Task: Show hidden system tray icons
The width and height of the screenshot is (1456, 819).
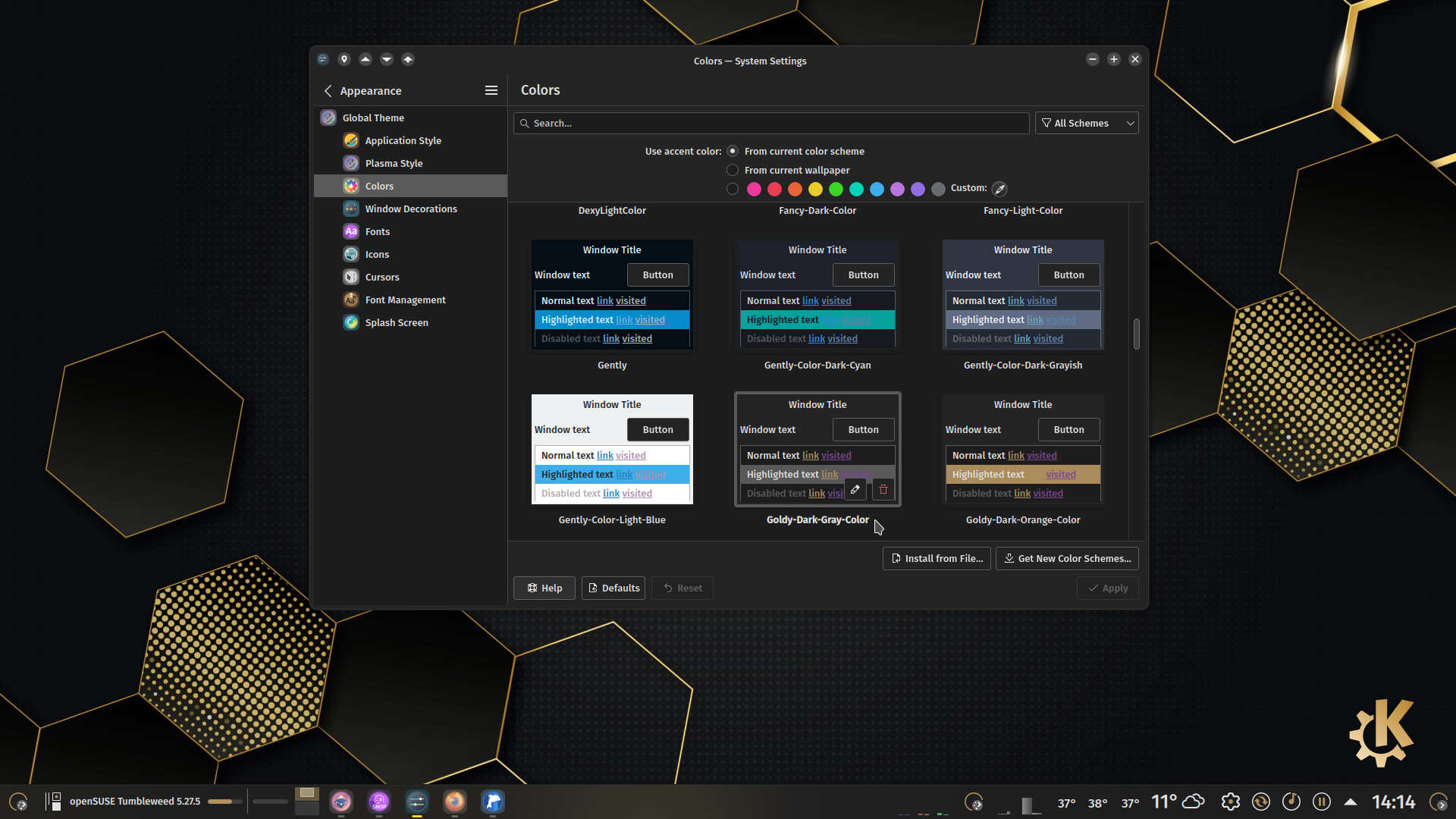Action: [1351, 802]
